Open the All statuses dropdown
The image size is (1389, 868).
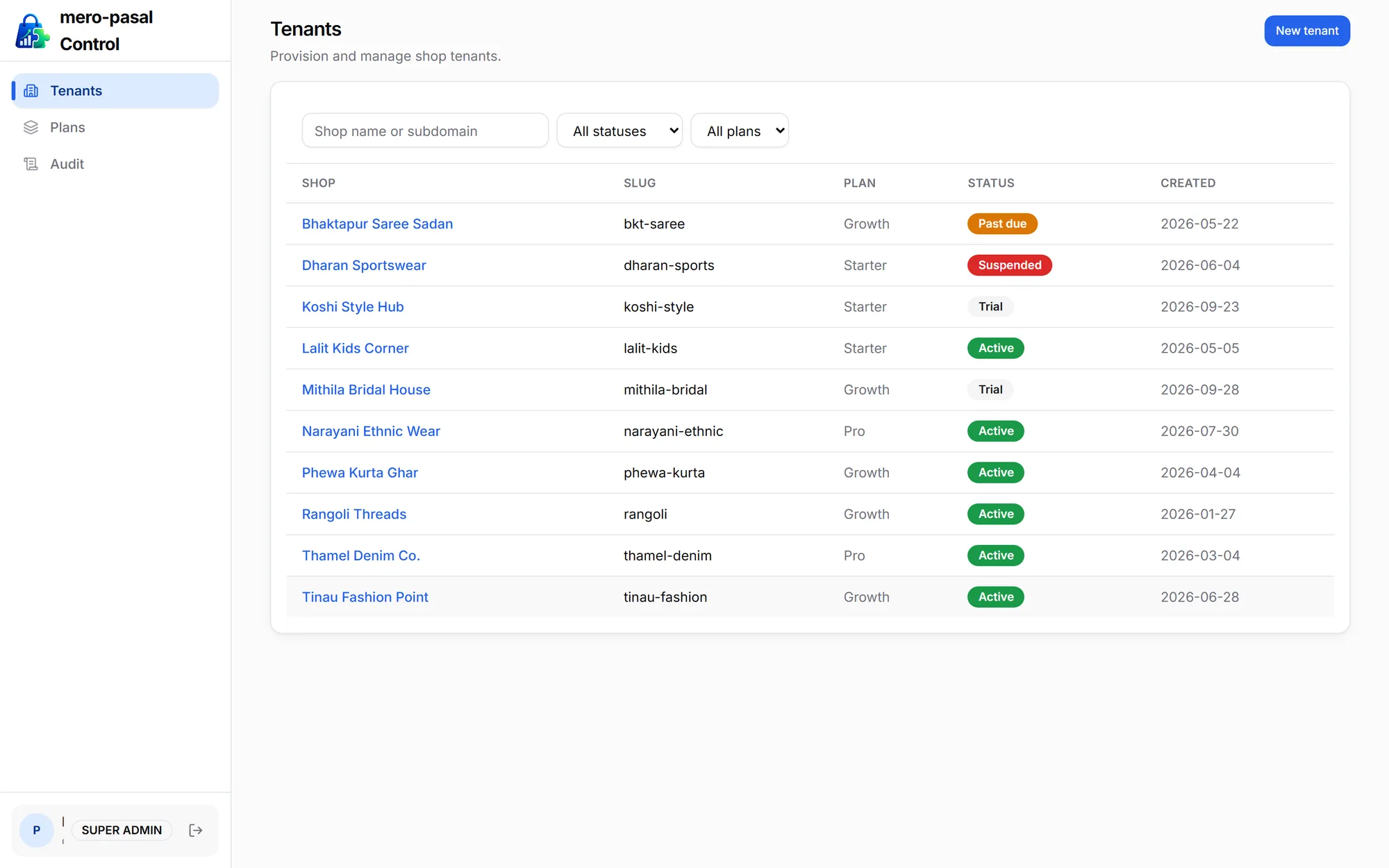point(619,131)
